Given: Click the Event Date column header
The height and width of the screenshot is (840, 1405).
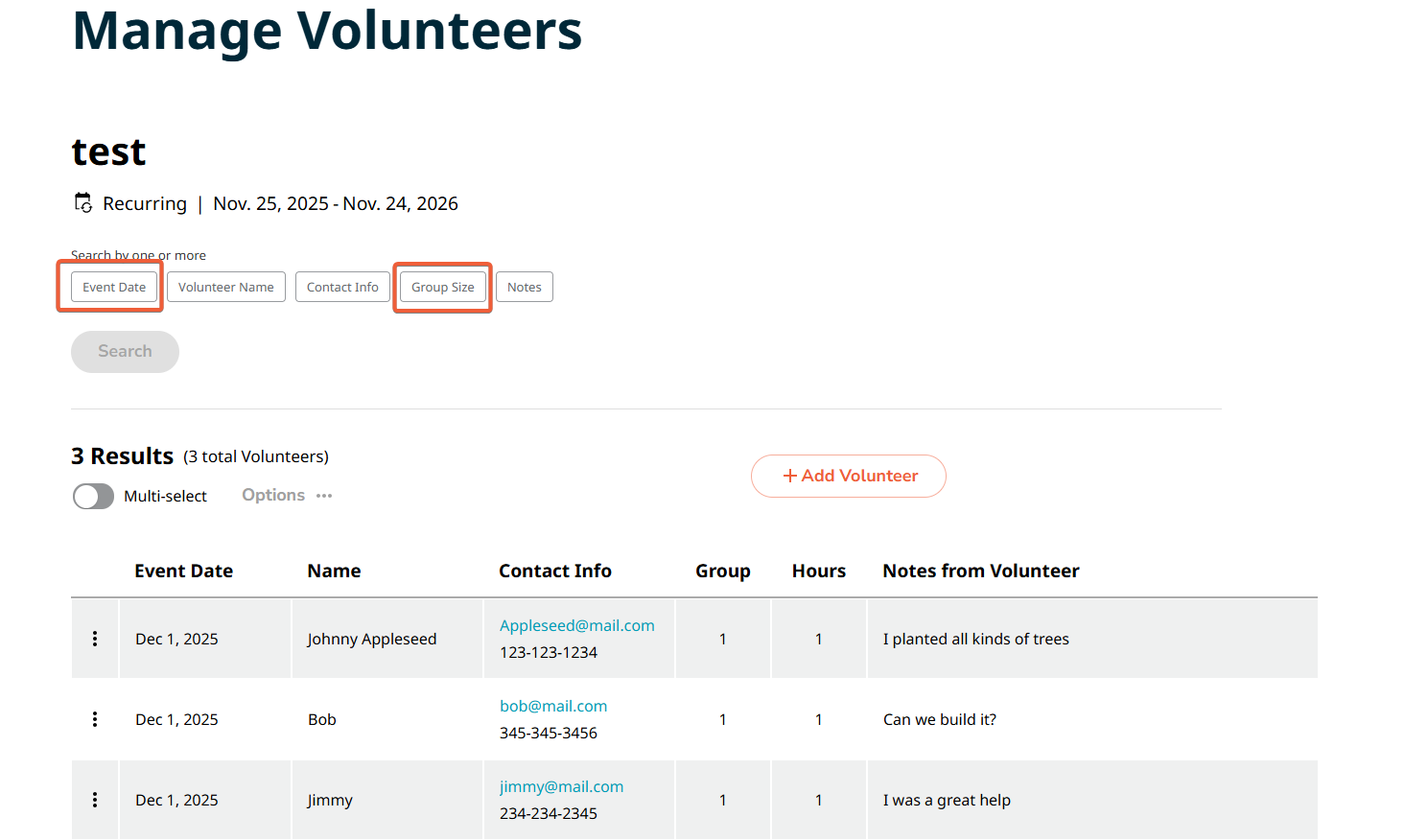Looking at the screenshot, I should [x=184, y=571].
